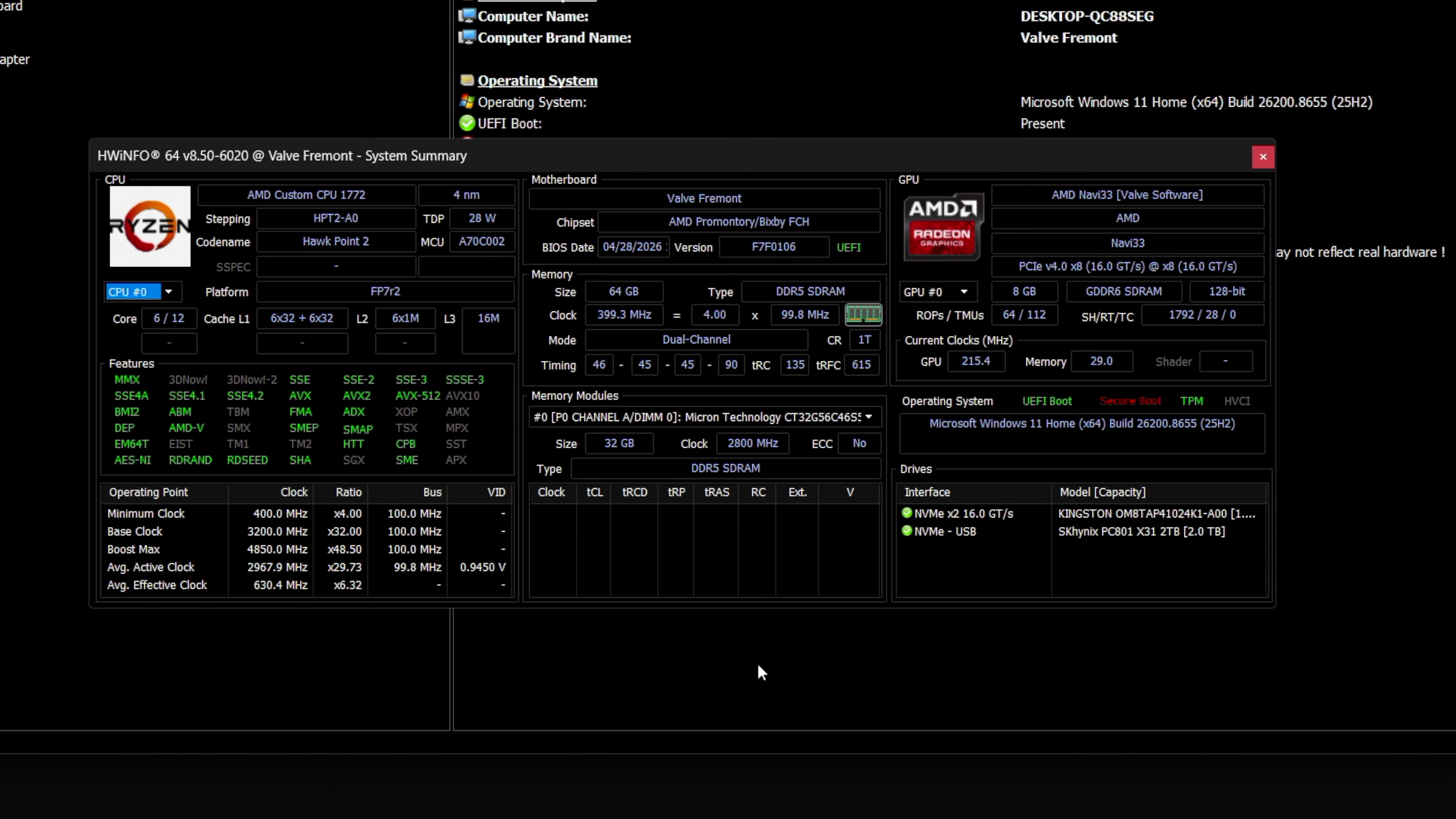Click the tRCD column header
Screen dimensions: 1456x819
tap(634, 492)
